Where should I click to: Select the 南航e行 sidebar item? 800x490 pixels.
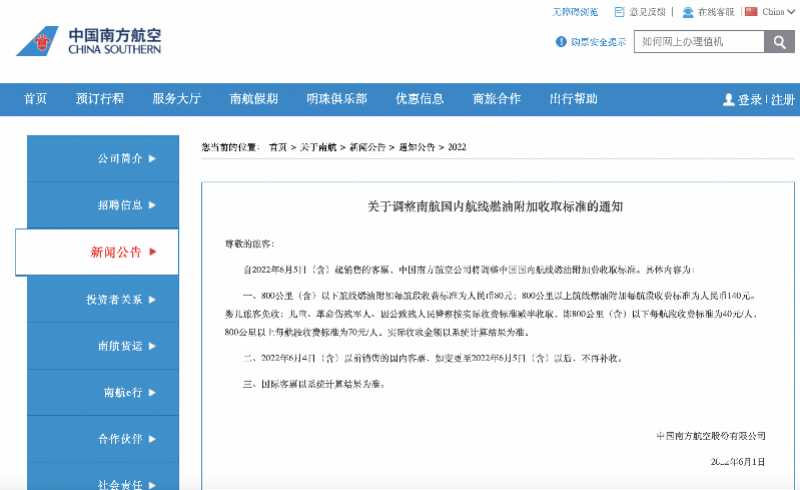[x=103, y=393]
